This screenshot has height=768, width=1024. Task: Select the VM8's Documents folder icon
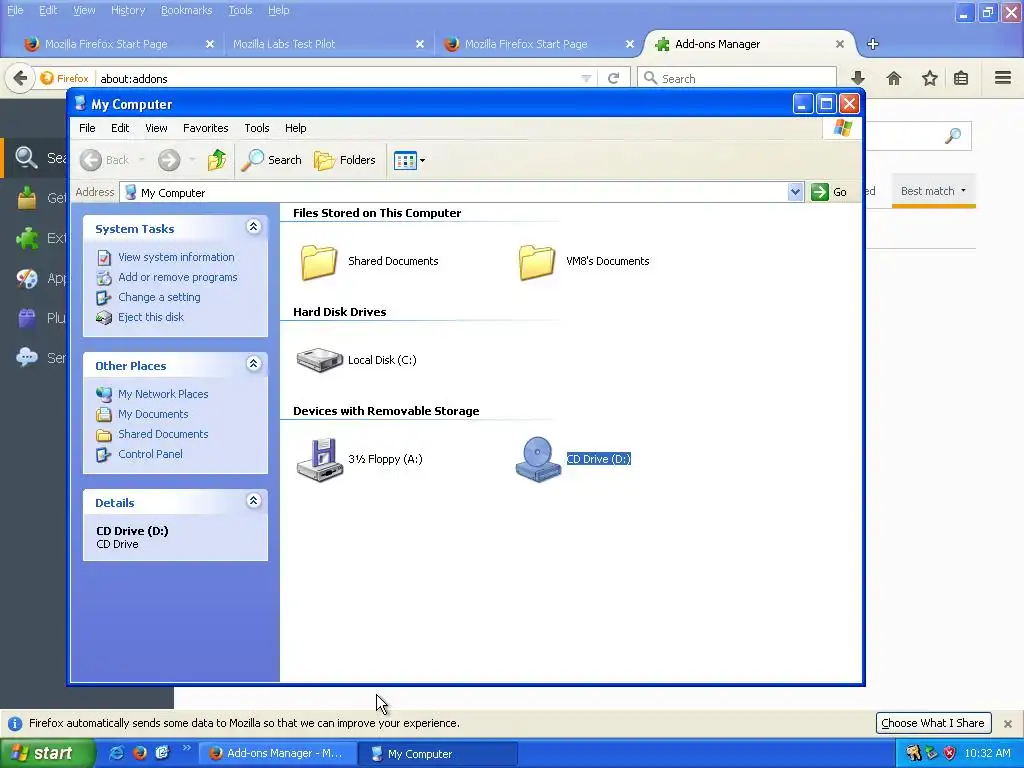click(537, 262)
